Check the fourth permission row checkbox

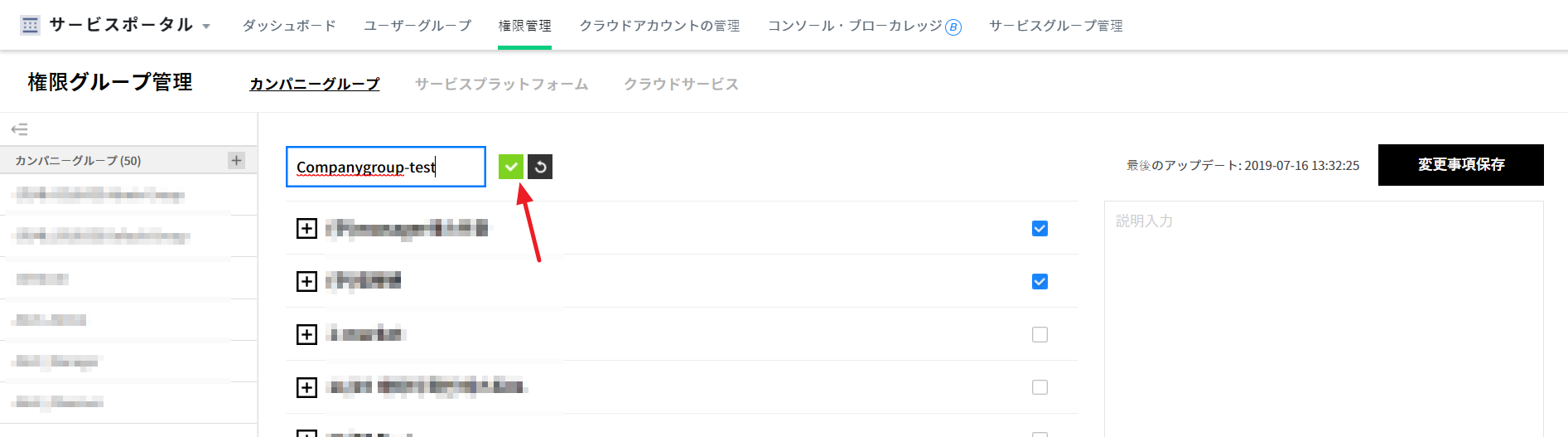coord(1040,387)
